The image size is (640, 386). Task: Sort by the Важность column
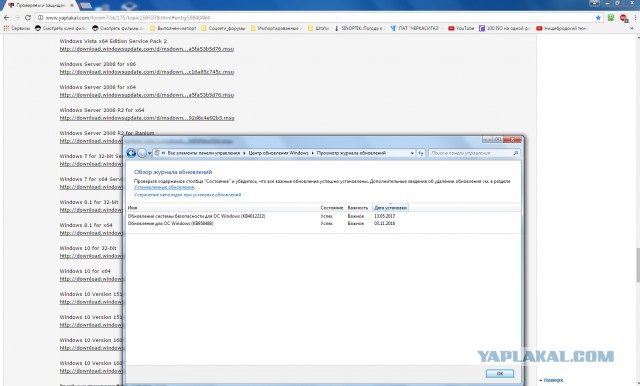click(x=358, y=208)
